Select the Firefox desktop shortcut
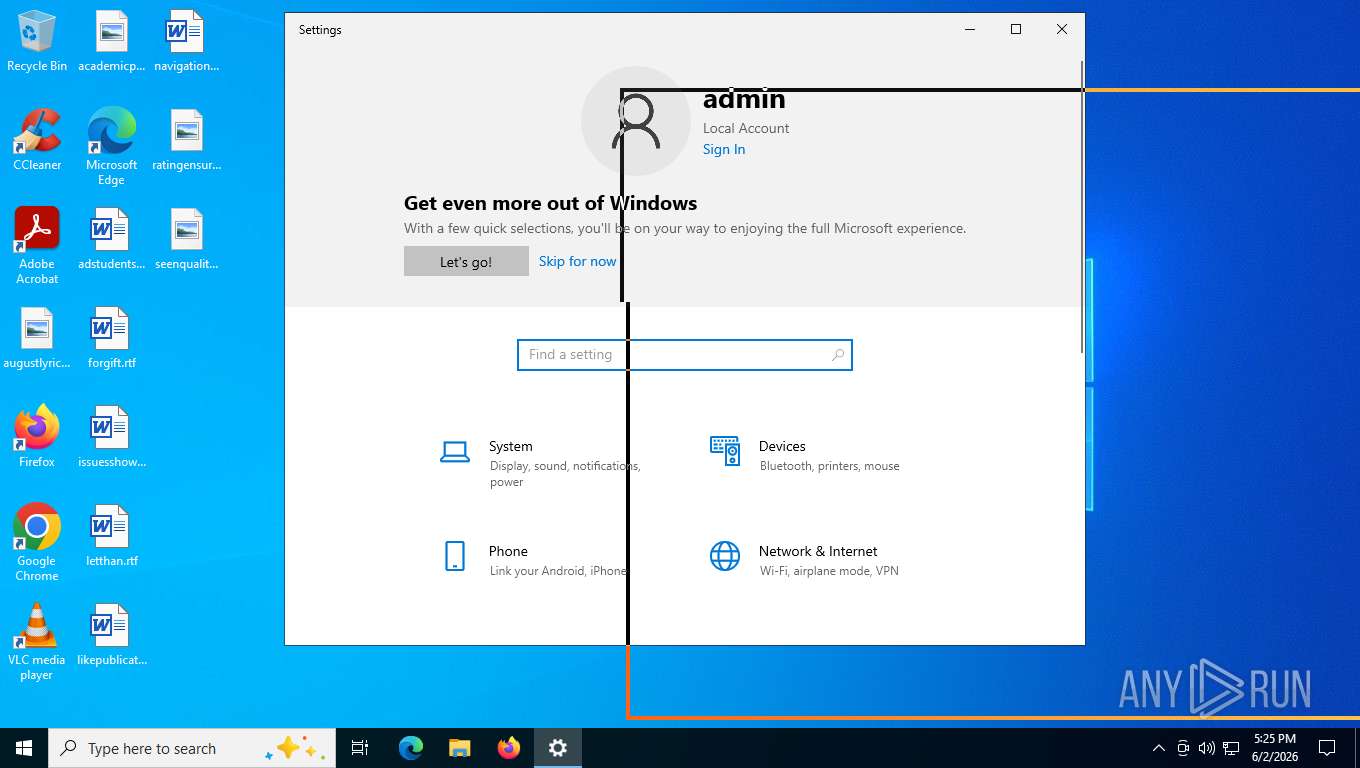The width and height of the screenshot is (1360, 768). pos(37,437)
